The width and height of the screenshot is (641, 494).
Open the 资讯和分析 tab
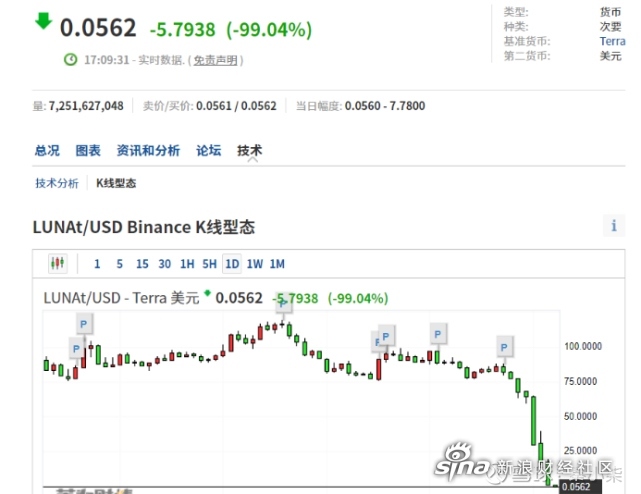tap(148, 150)
